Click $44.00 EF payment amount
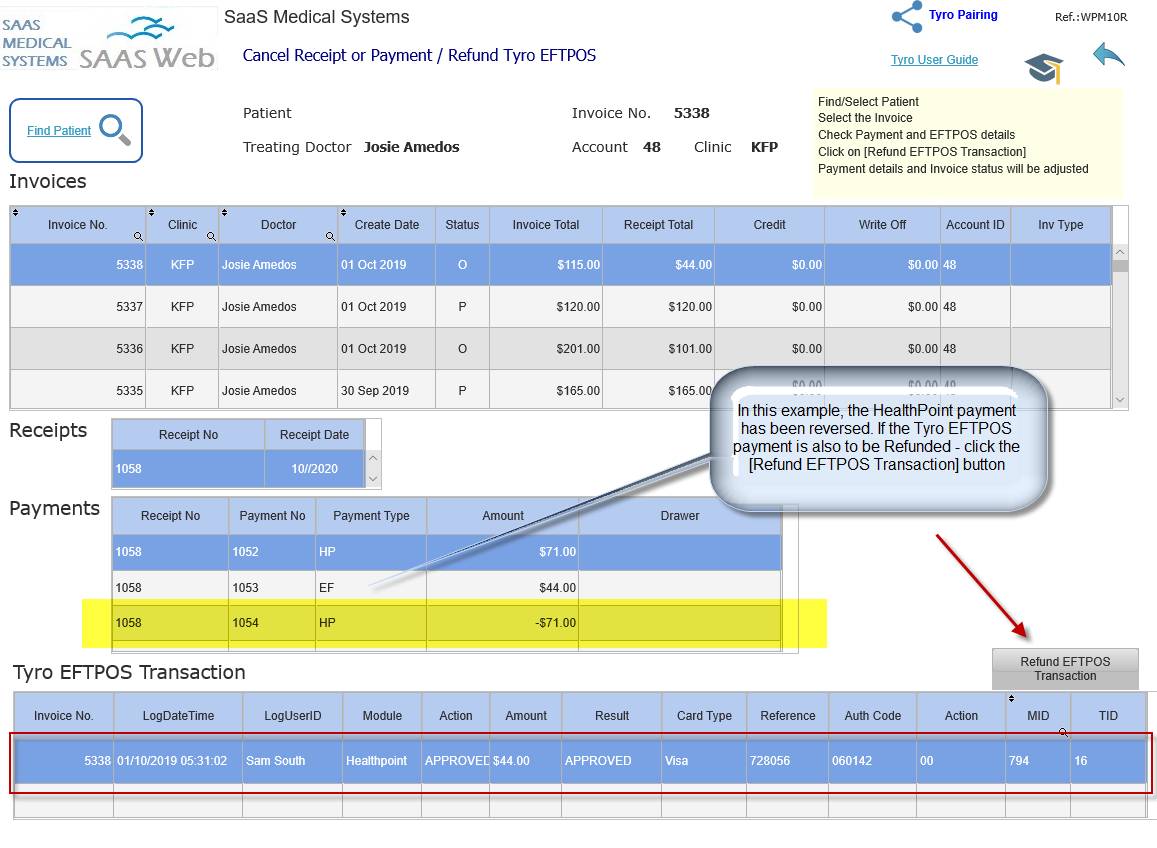This screenshot has width=1157, height=848. (502, 587)
